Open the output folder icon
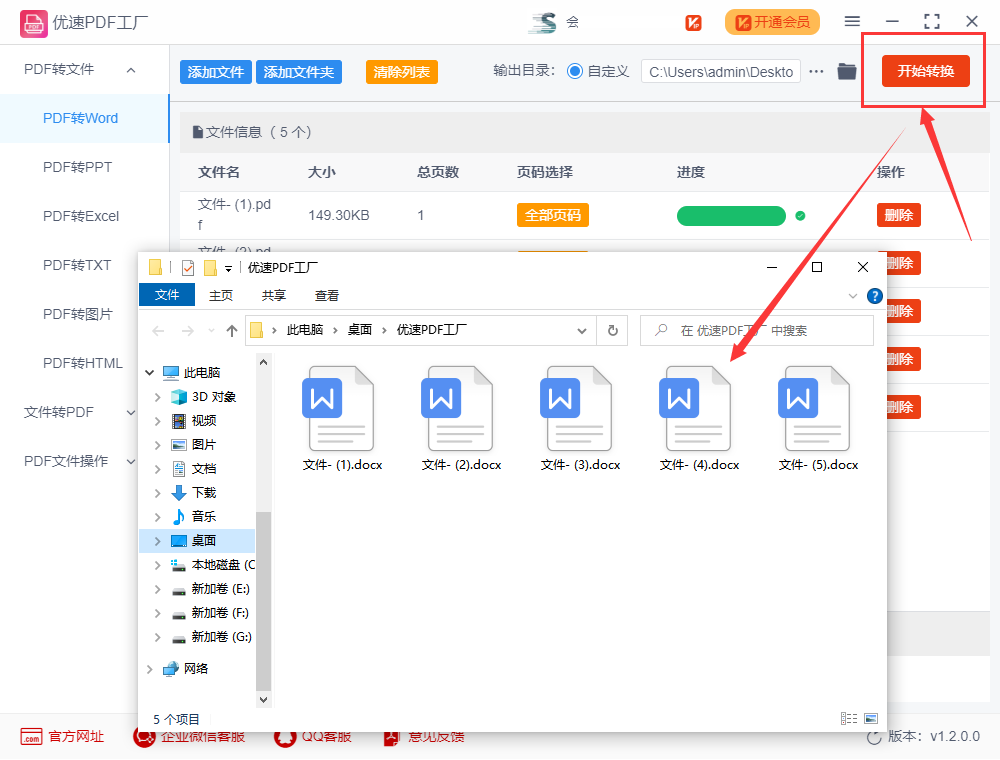The height and width of the screenshot is (760, 1000). pos(847,71)
